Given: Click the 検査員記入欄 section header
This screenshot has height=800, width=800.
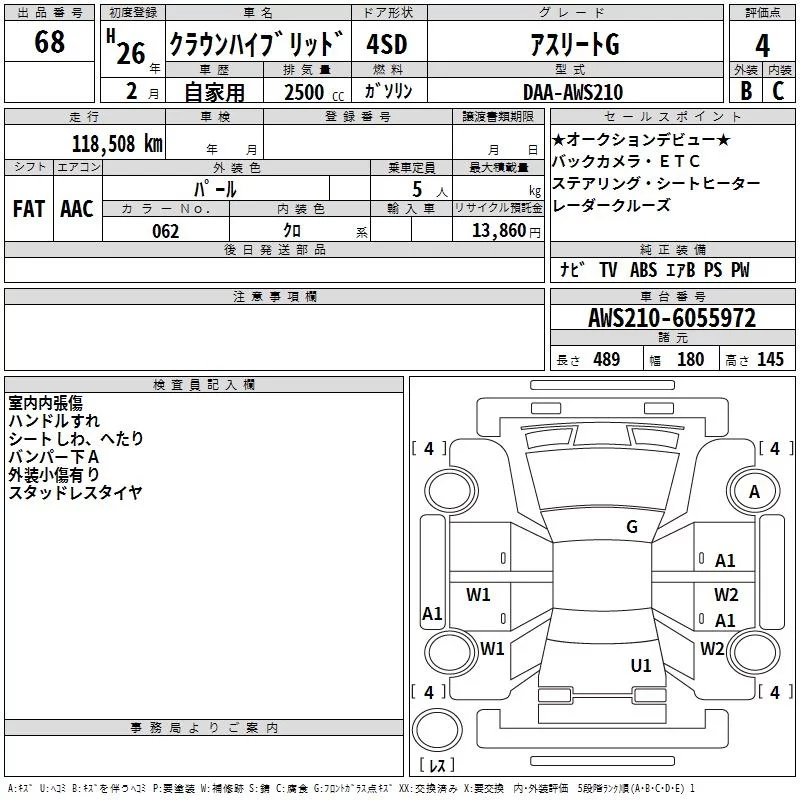Looking at the screenshot, I should pyautogui.click(x=204, y=385).
